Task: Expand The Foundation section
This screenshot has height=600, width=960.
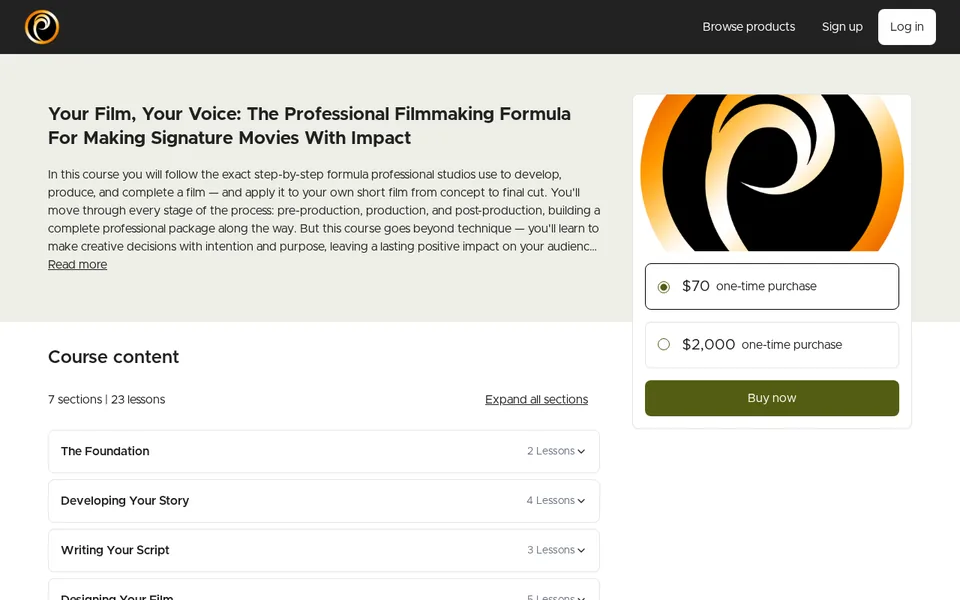Action: tap(324, 451)
